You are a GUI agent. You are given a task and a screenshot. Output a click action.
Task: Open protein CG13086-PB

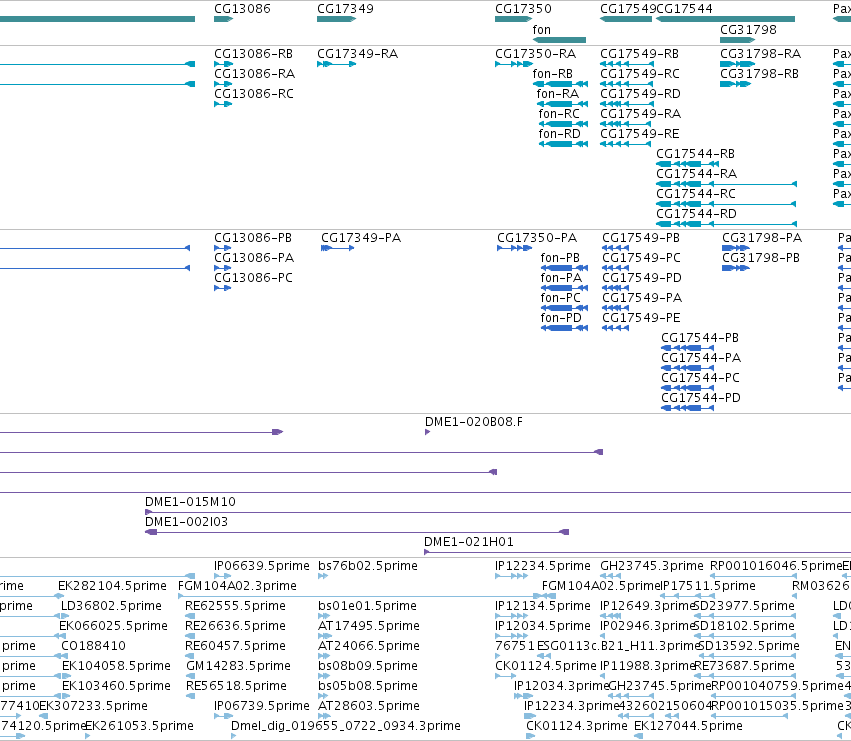point(253,238)
